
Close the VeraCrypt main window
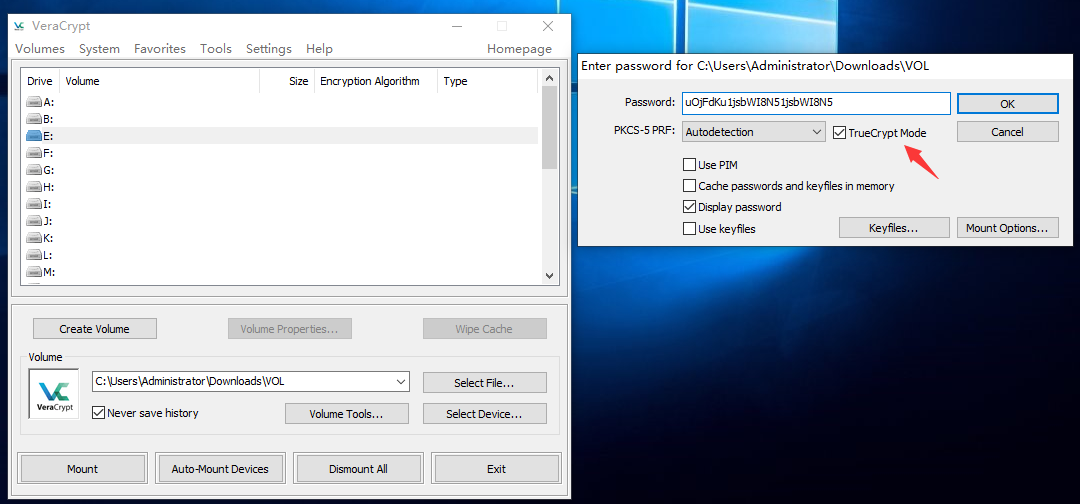[548, 26]
